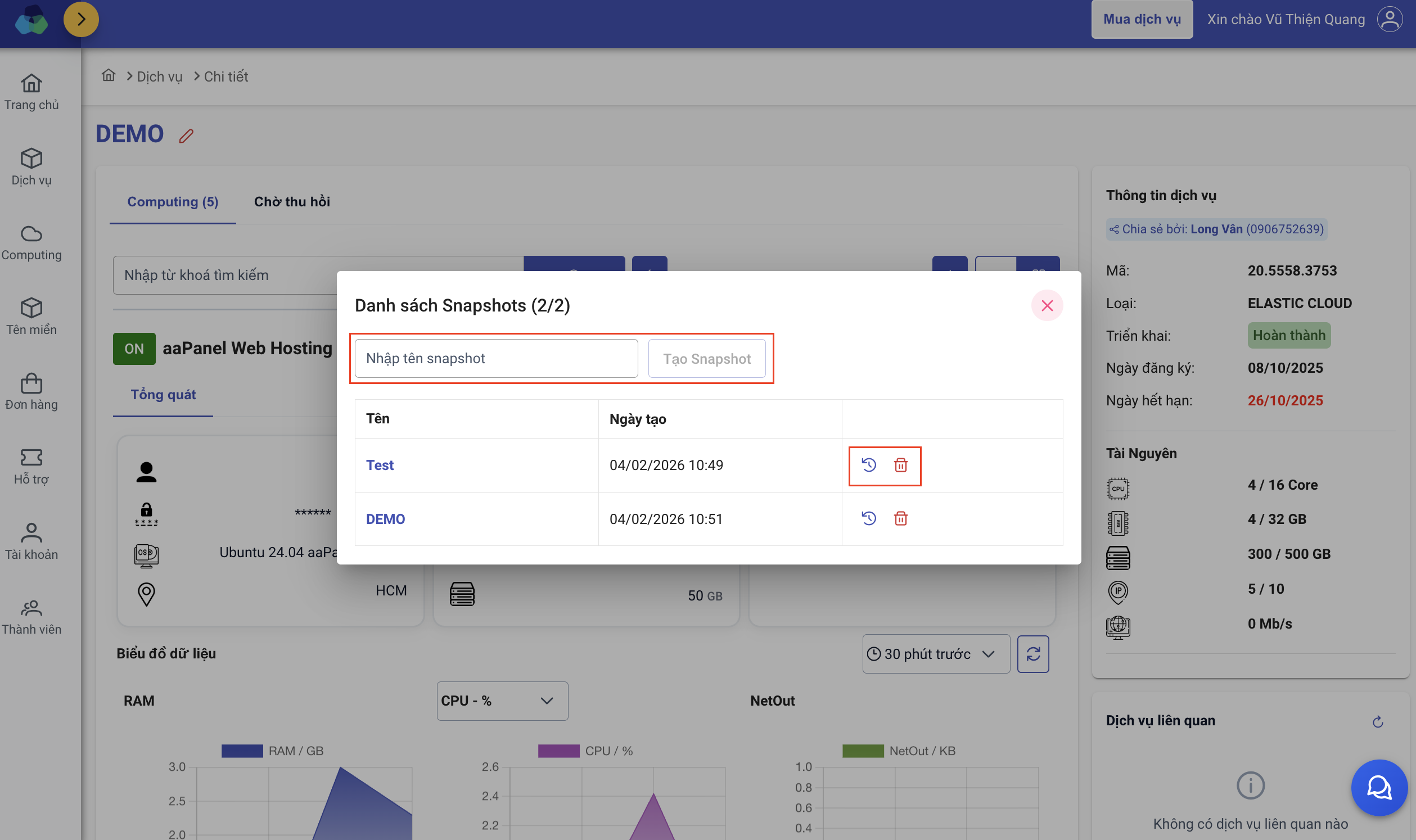Open the 30 phút trước time dropdown
This screenshot has width=1416, height=840.
935,654
